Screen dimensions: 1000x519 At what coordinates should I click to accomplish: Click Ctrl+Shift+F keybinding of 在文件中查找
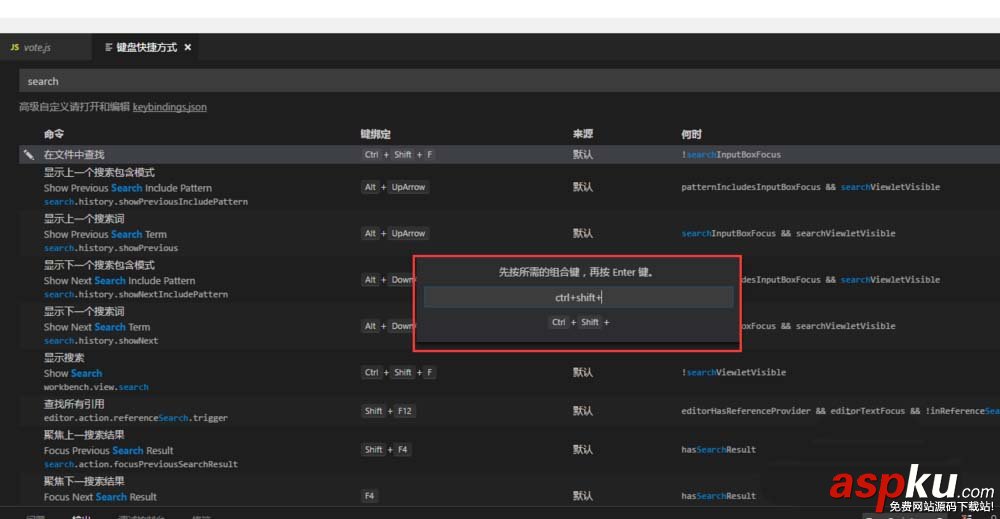tap(399, 154)
